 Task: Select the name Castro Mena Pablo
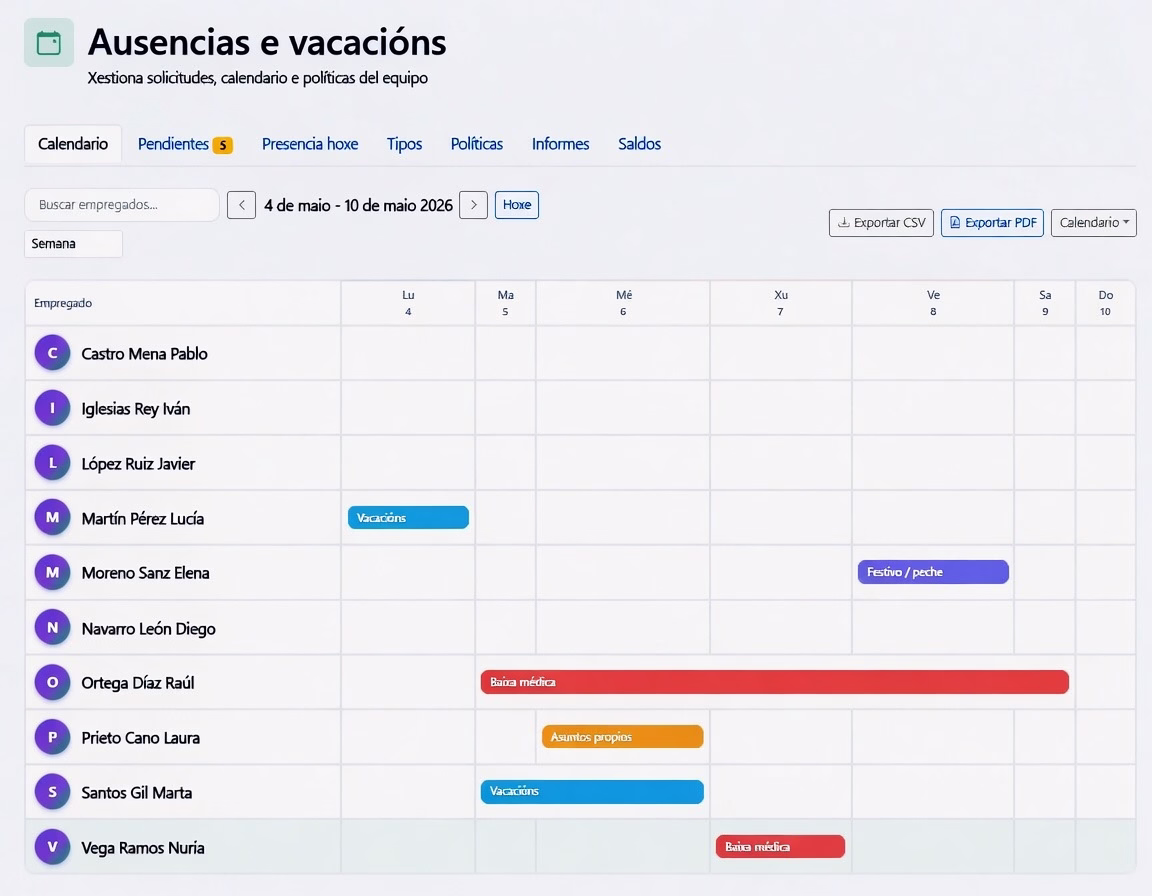(x=145, y=354)
